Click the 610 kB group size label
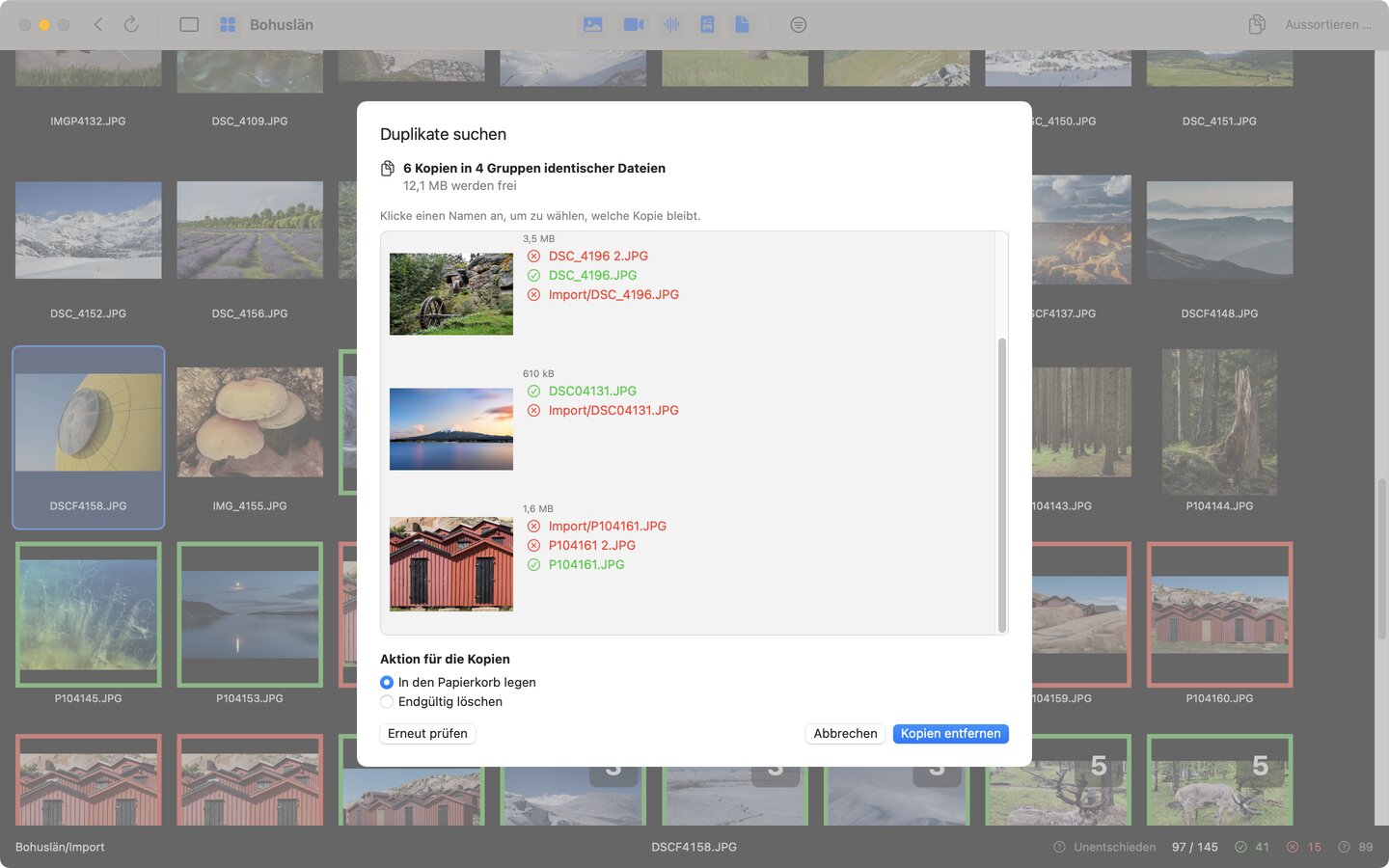This screenshot has width=1389, height=868. click(538, 373)
